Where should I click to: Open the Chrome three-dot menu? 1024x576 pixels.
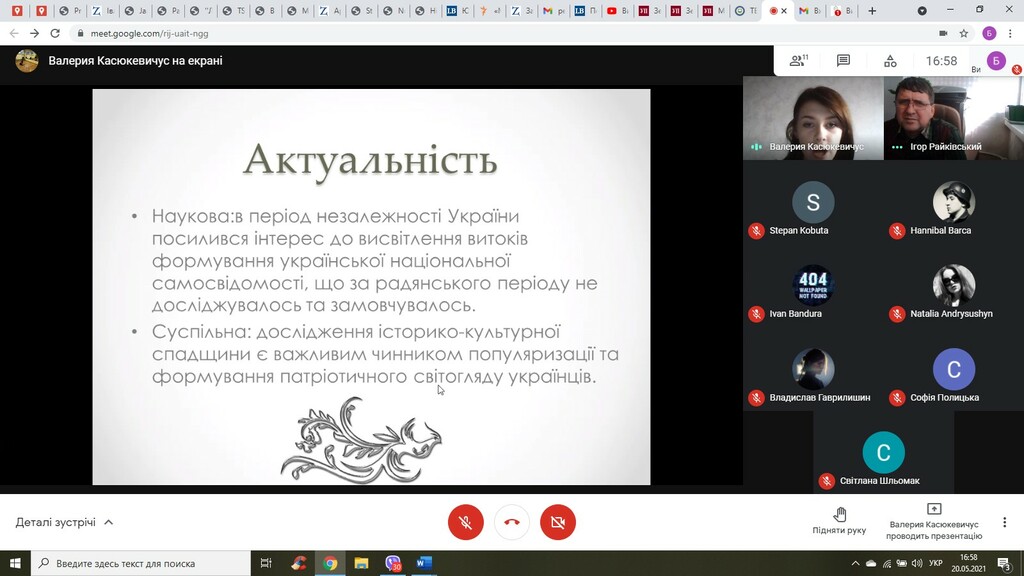click(x=1011, y=33)
